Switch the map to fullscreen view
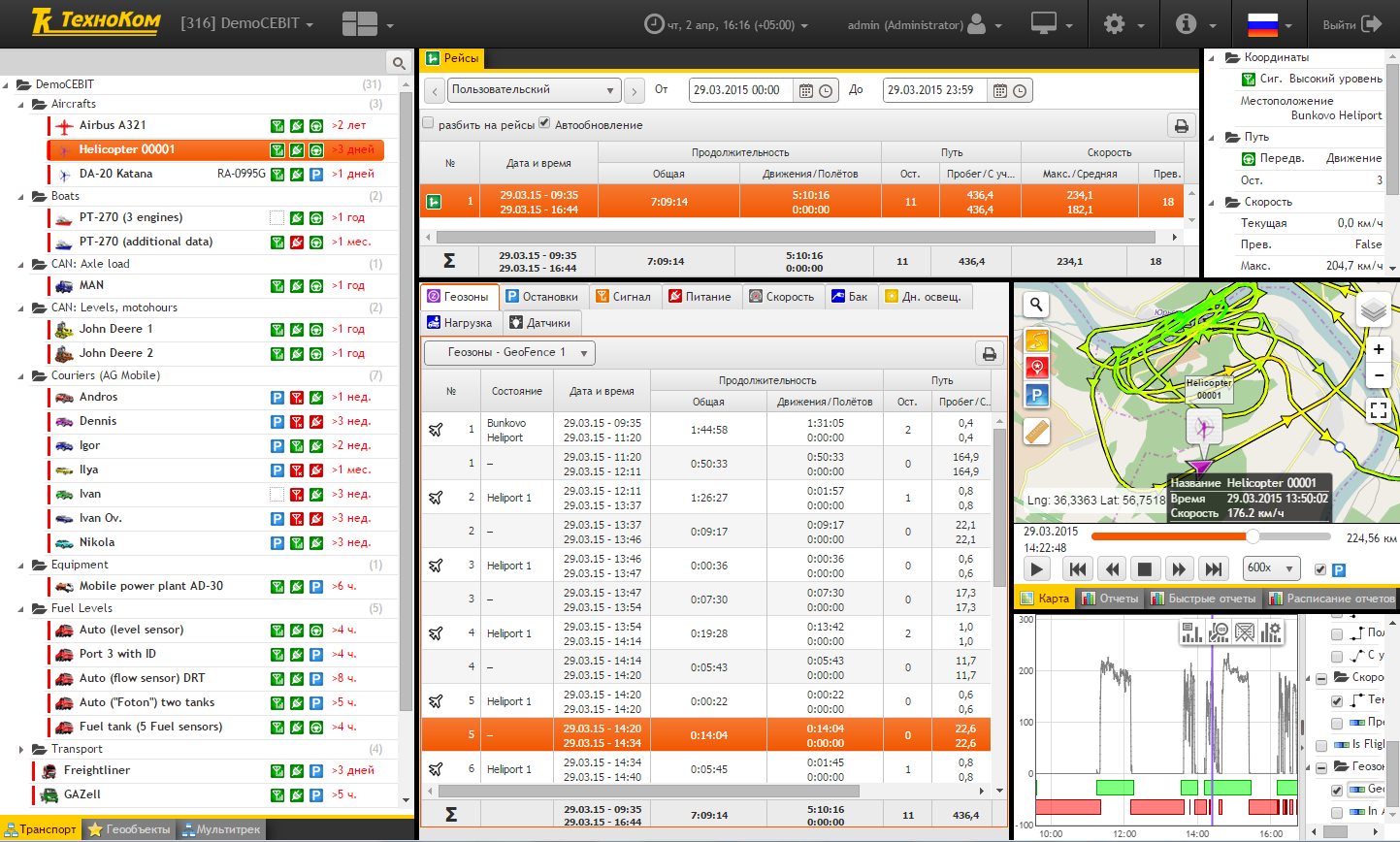This screenshot has height=842, width=1400. click(1379, 410)
